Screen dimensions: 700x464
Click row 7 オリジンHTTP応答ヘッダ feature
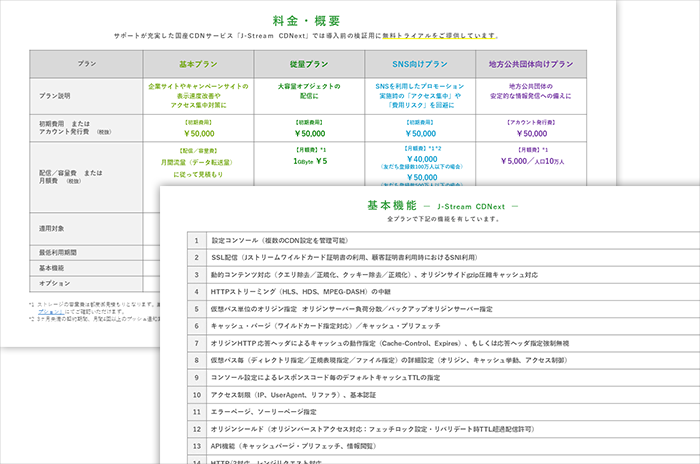390,343
